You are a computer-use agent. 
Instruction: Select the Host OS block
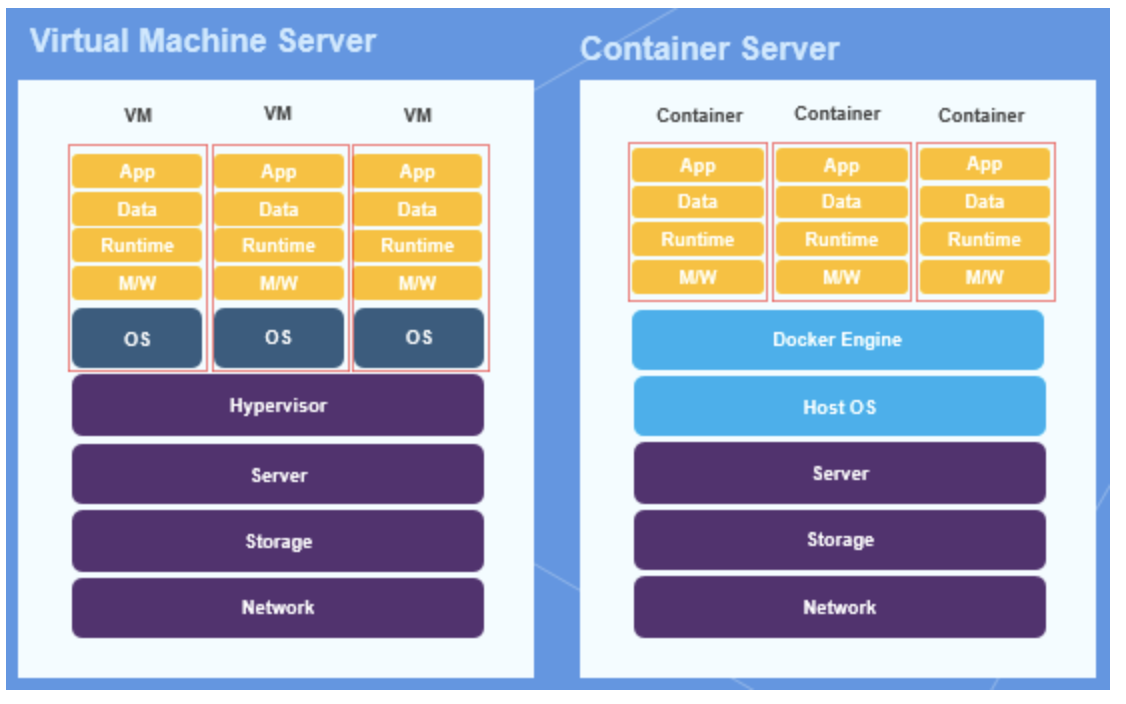click(x=839, y=407)
